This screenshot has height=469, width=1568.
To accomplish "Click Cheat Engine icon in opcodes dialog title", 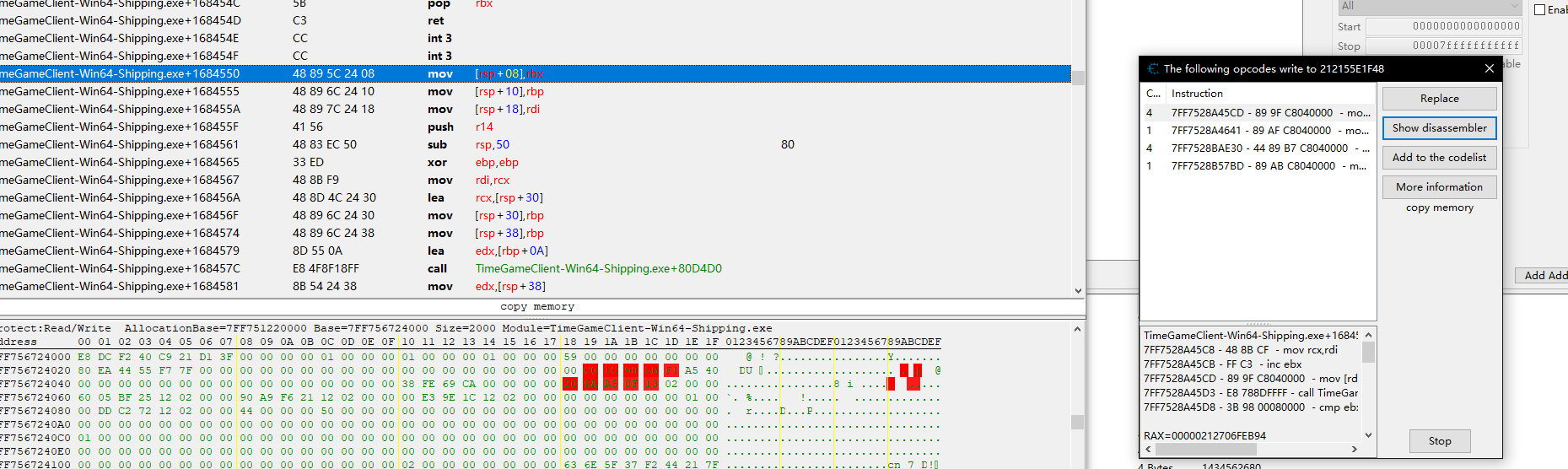I will click(1153, 69).
